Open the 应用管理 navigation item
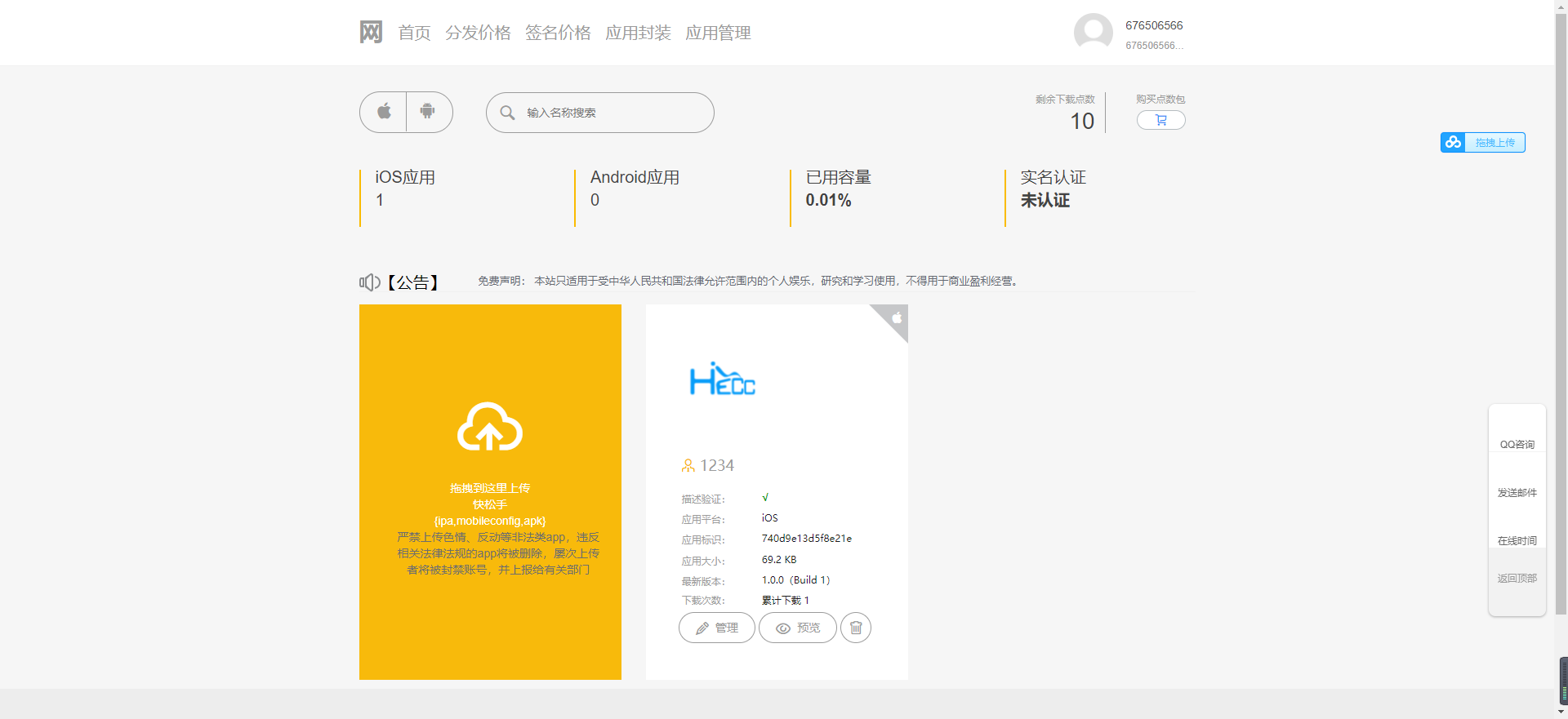The width and height of the screenshot is (1568, 719). [x=718, y=33]
